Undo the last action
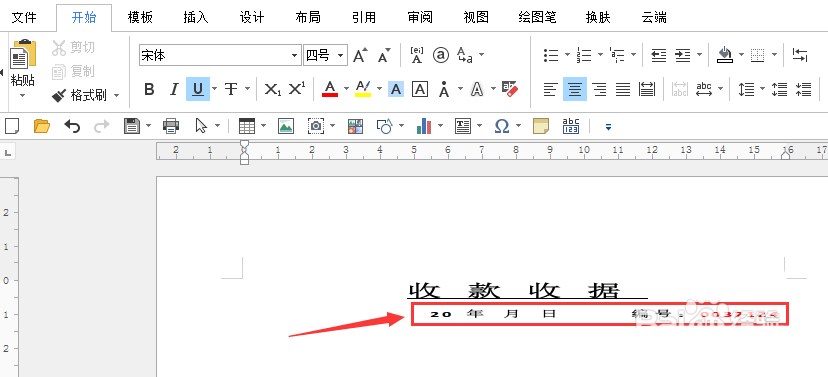Viewport: 828px width, 377px height. click(72, 126)
